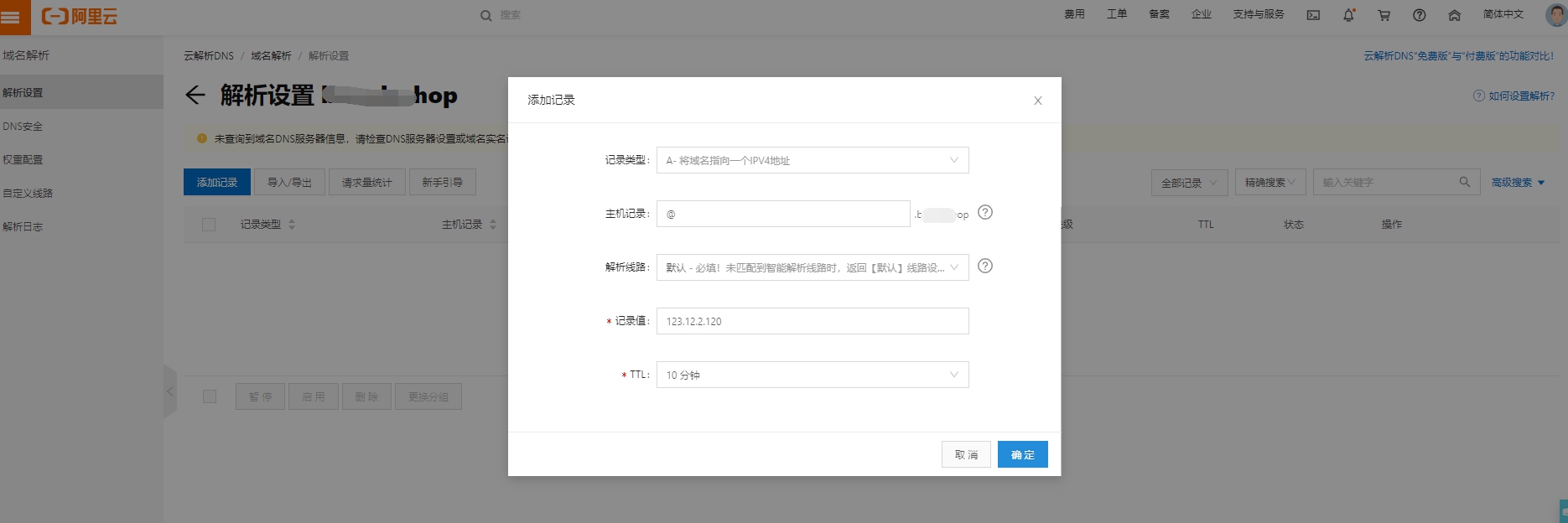Confirm with the 确定 button

(x=1022, y=454)
